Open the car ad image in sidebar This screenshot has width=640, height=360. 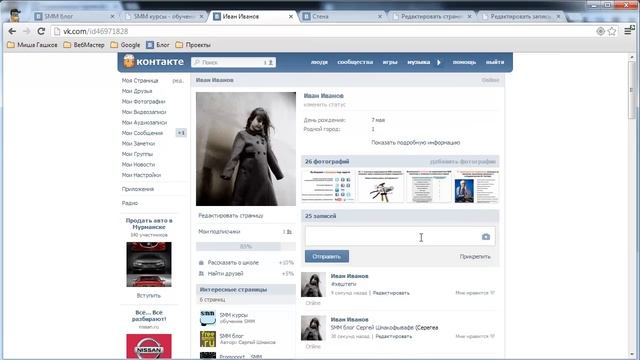(149, 264)
